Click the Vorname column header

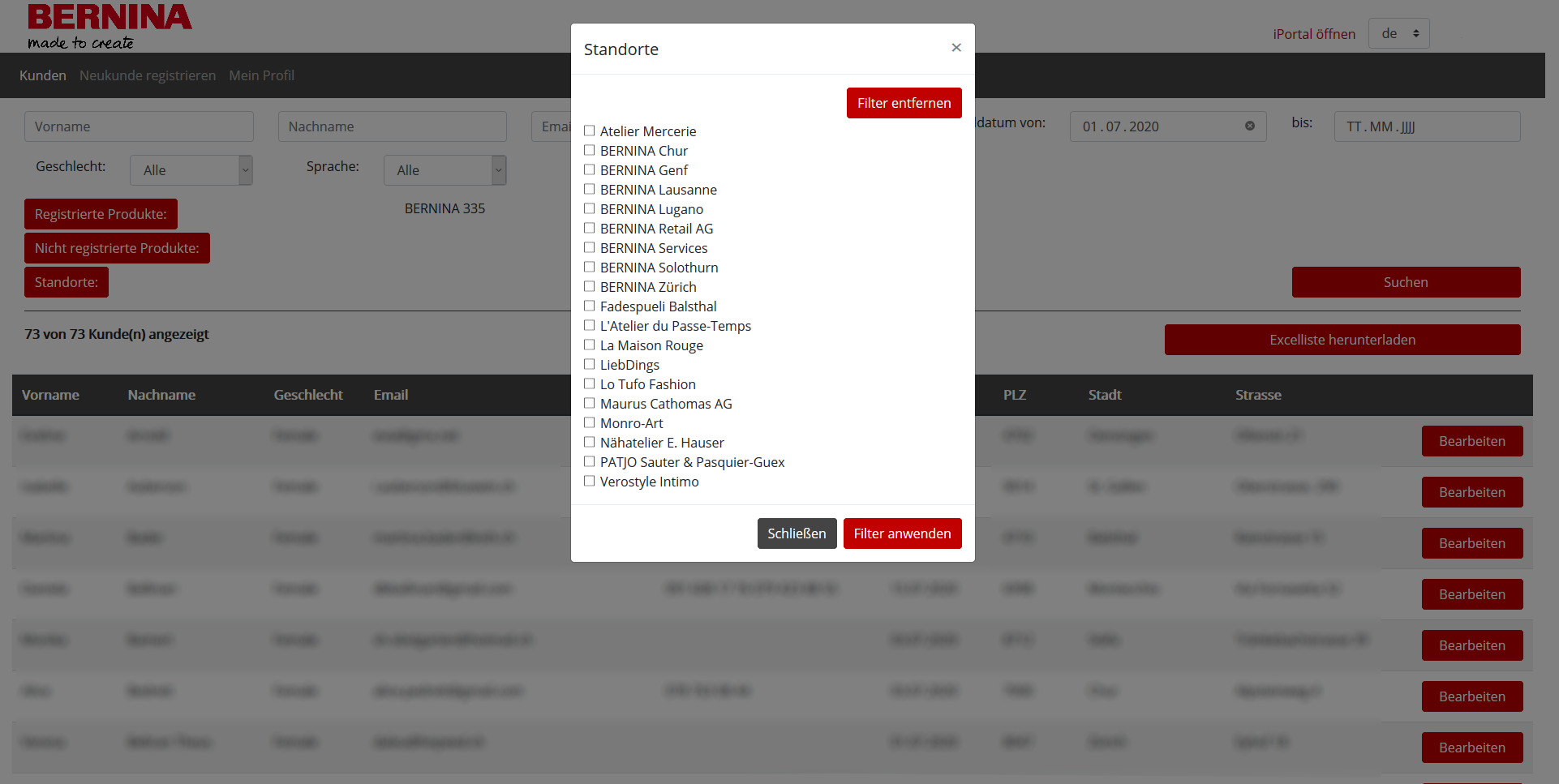50,395
